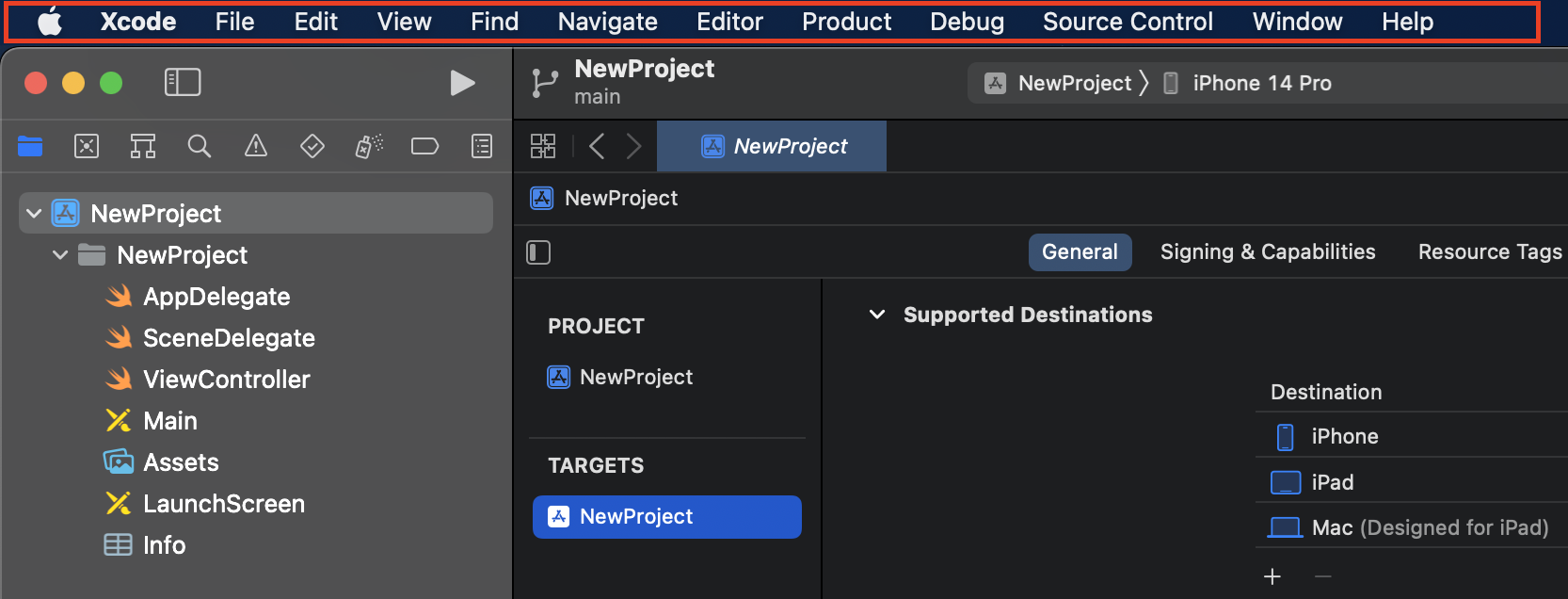Switch to Signing & Capabilities tab
Screen dimensions: 1568x599
tap(1268, 252)
